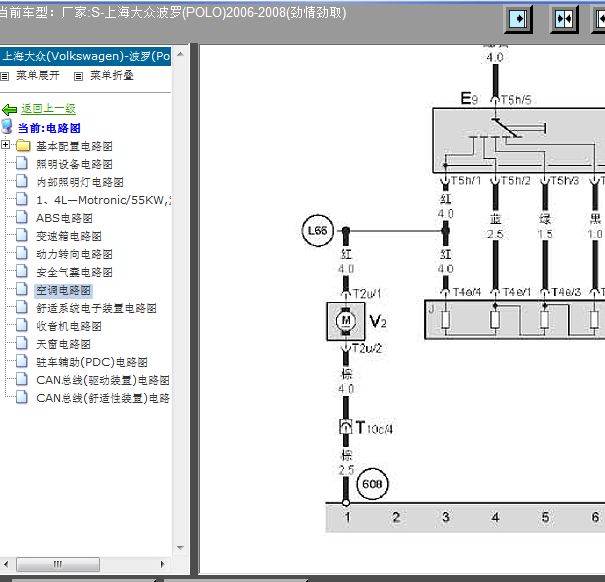Click 返回上一级 back link

pos(48,109)
